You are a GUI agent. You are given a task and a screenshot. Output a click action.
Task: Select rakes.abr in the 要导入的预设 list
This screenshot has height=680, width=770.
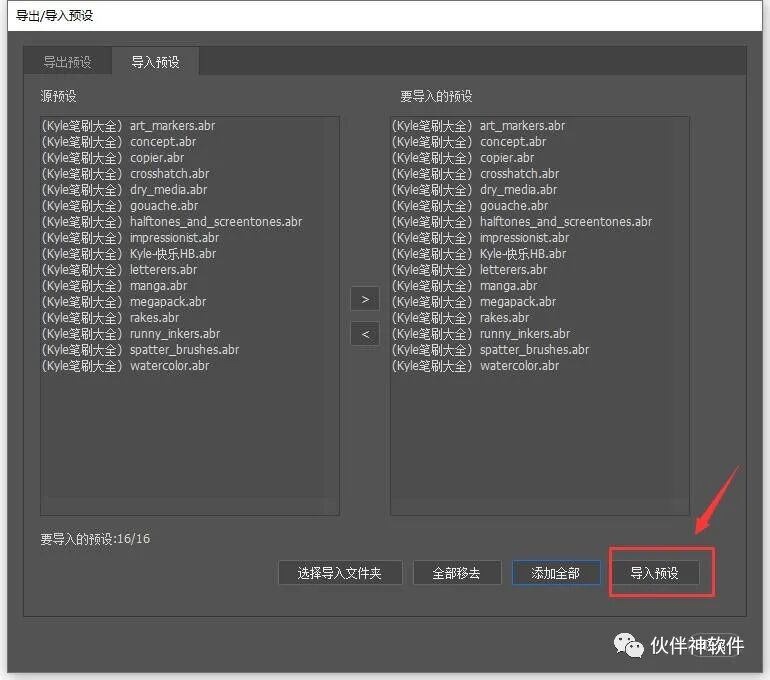461,318
